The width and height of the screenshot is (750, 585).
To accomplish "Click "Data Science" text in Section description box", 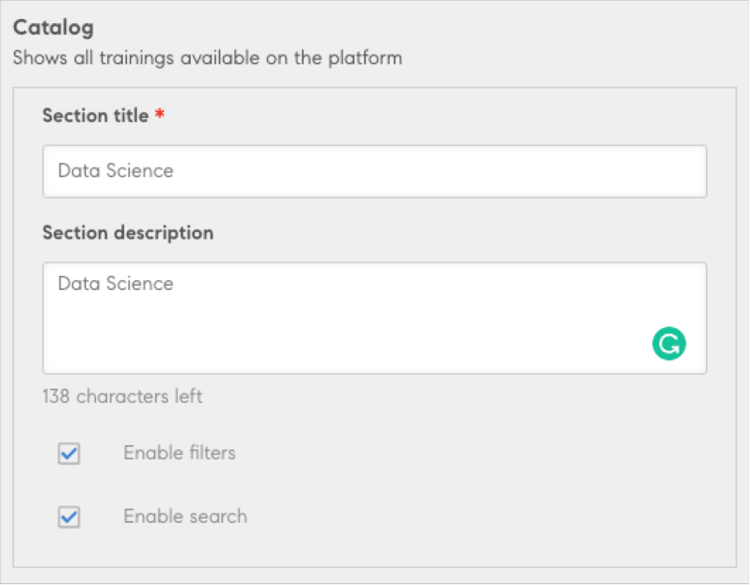I will (115, 284).
